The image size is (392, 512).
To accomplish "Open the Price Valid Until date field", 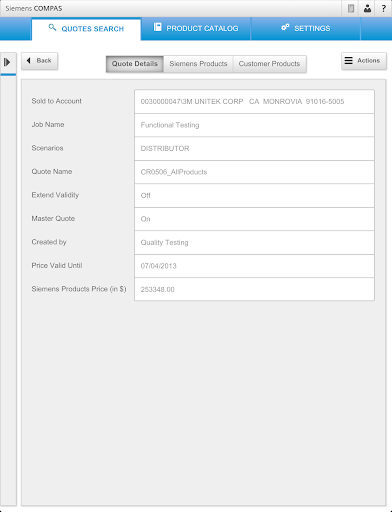I will tap(254, 266).
